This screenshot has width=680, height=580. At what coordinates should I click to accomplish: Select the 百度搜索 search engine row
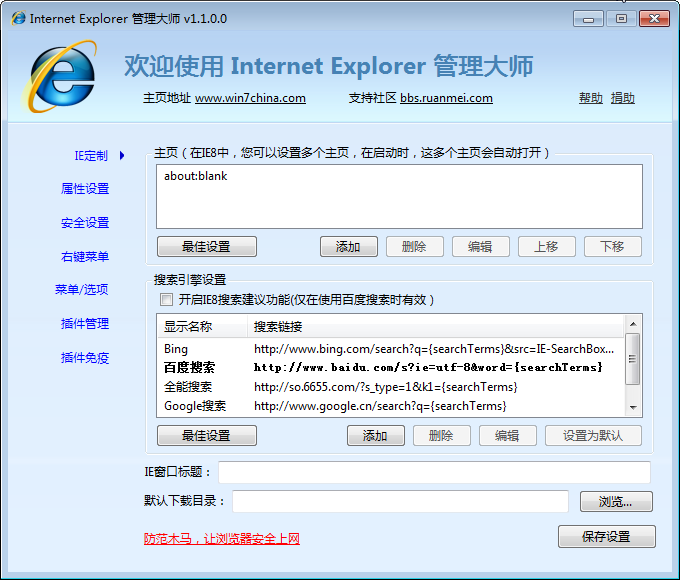(390, 367)
